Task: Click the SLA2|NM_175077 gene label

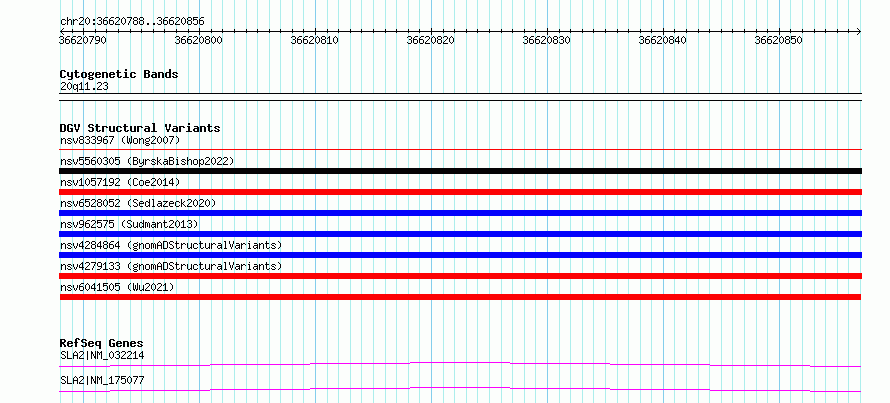Action: click(x=102, y=380)
